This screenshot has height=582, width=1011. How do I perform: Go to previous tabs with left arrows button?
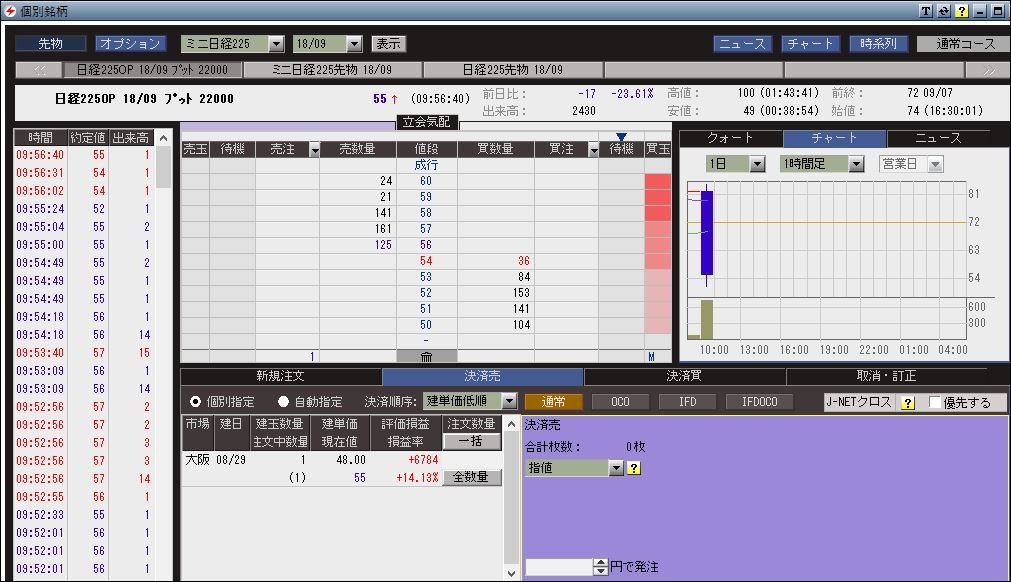[39, 70]
